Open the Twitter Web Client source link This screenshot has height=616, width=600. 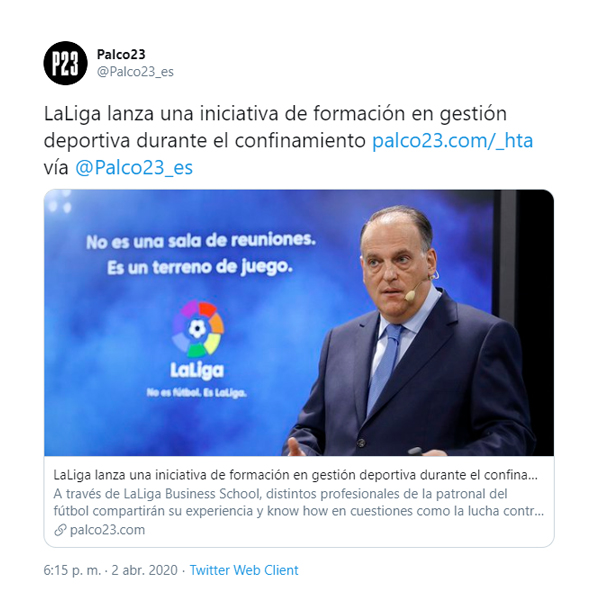click(244, 570)
